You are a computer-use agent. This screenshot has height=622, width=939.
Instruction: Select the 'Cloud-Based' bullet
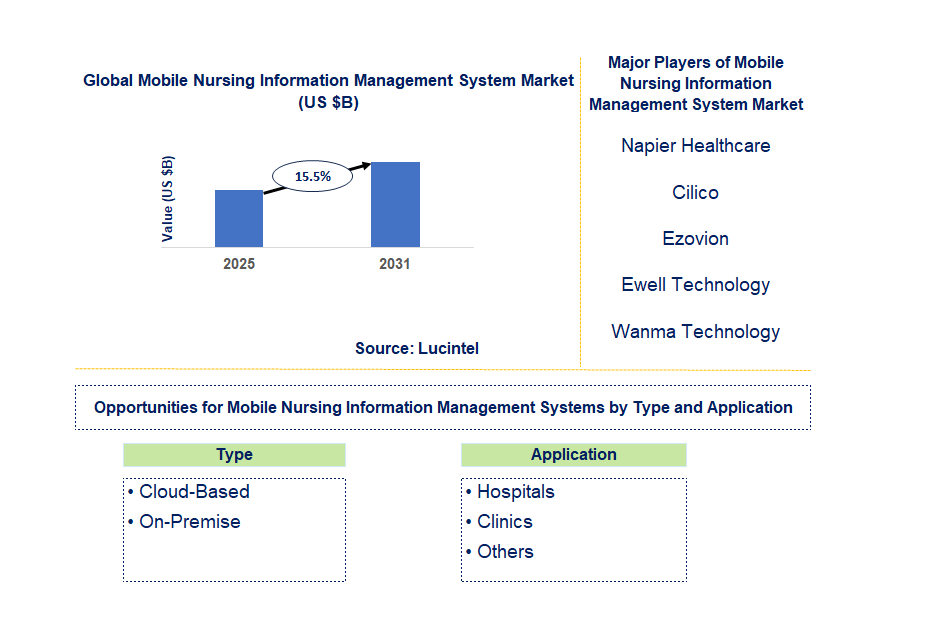coord(189,492)
